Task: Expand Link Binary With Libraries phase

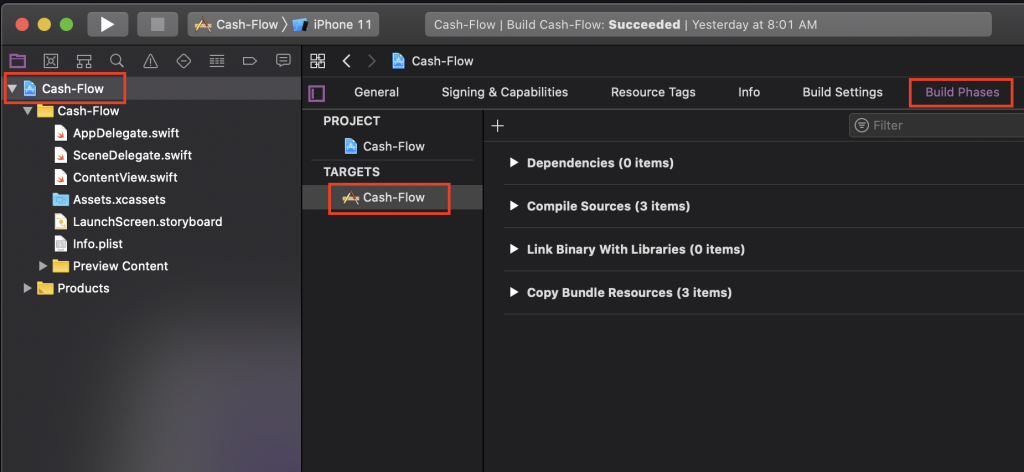Action: point(514,249)
